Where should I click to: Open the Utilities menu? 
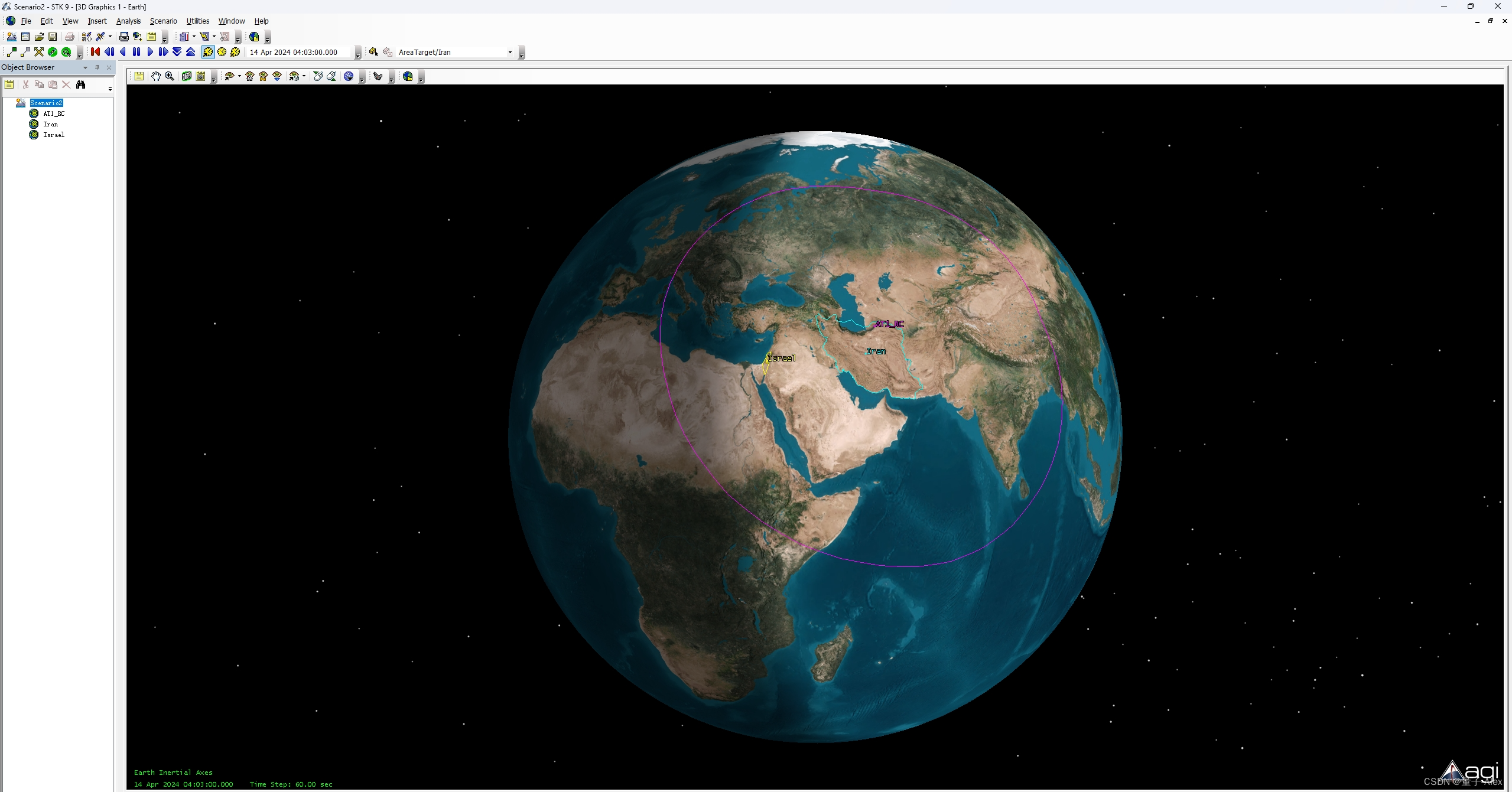tap(197, 21)
